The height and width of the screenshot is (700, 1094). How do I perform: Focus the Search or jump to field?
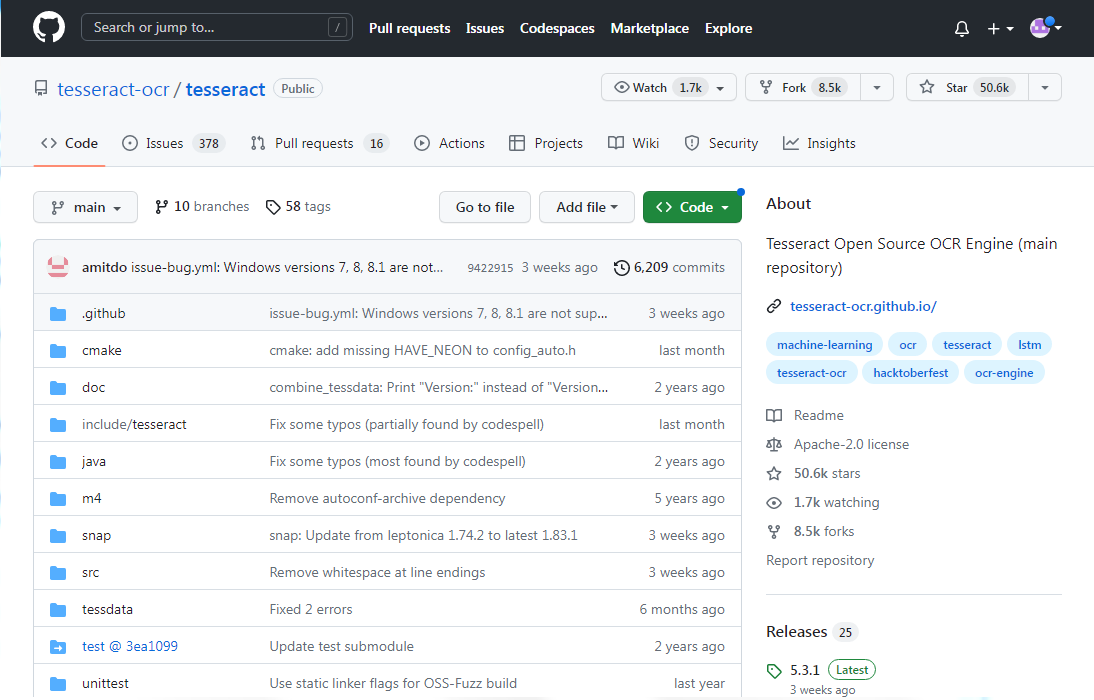(217, 28)
